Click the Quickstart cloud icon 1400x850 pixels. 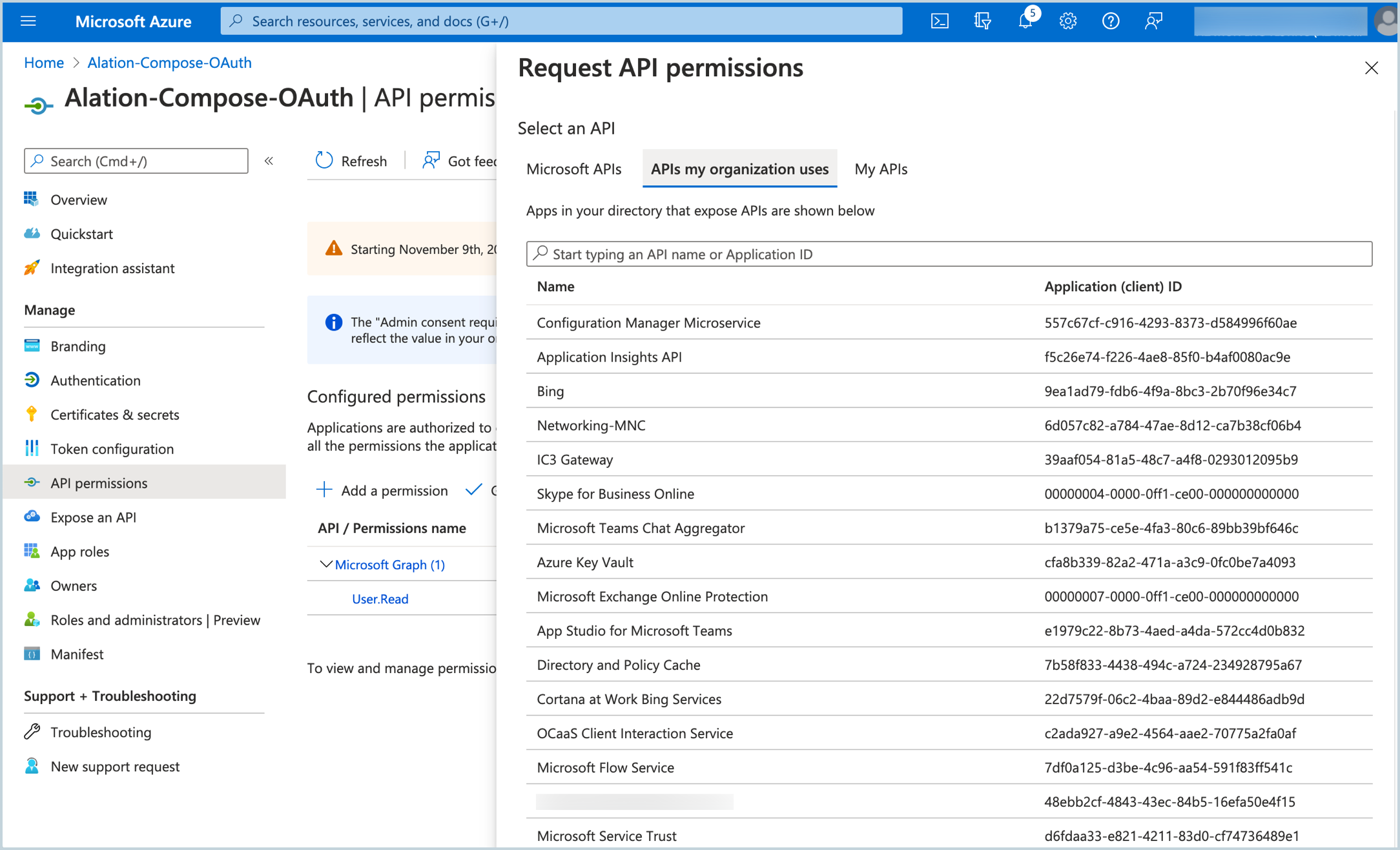point(31,233)
